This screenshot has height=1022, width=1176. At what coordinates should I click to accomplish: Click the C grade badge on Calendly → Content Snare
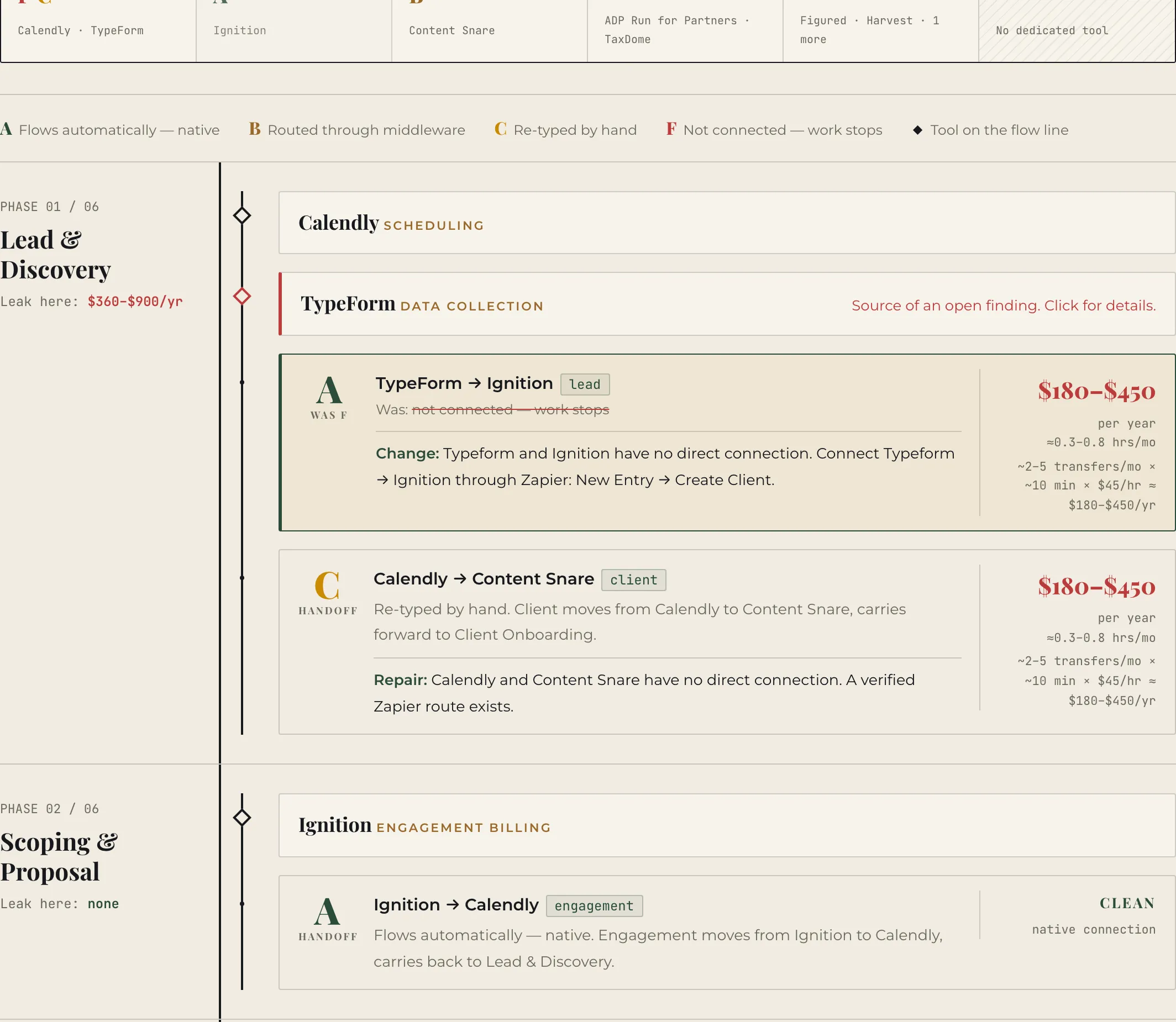(x=328, y=586)
